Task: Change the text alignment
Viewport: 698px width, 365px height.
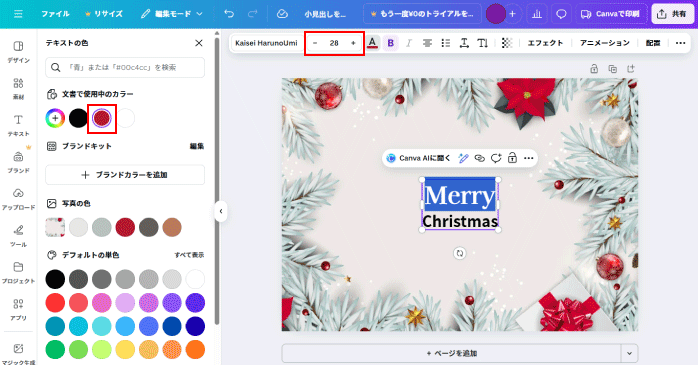Action: (x=427, y=43)
